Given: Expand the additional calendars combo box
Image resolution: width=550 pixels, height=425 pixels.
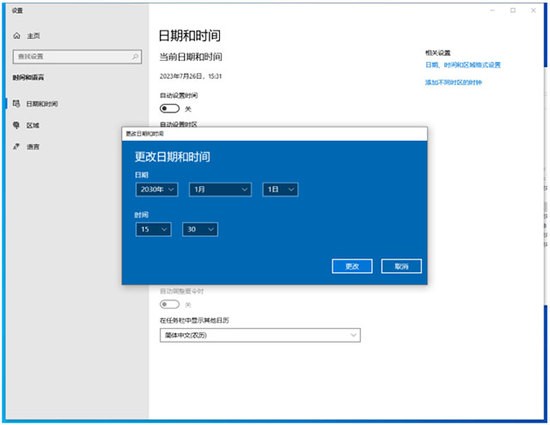Looking at the screenshot, I should (x=260, y=335).
